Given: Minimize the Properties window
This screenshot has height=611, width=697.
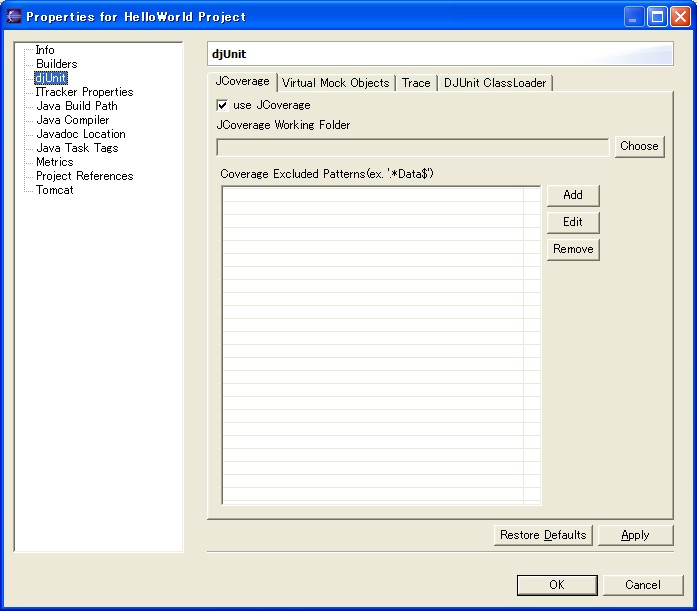Looking at the screenshot, I should tap(634, 17).
